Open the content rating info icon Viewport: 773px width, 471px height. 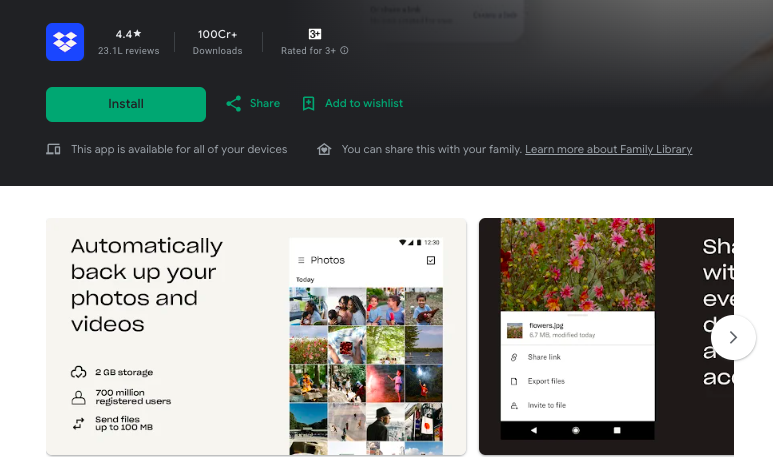pyautogui.click(x=344, y=50)
